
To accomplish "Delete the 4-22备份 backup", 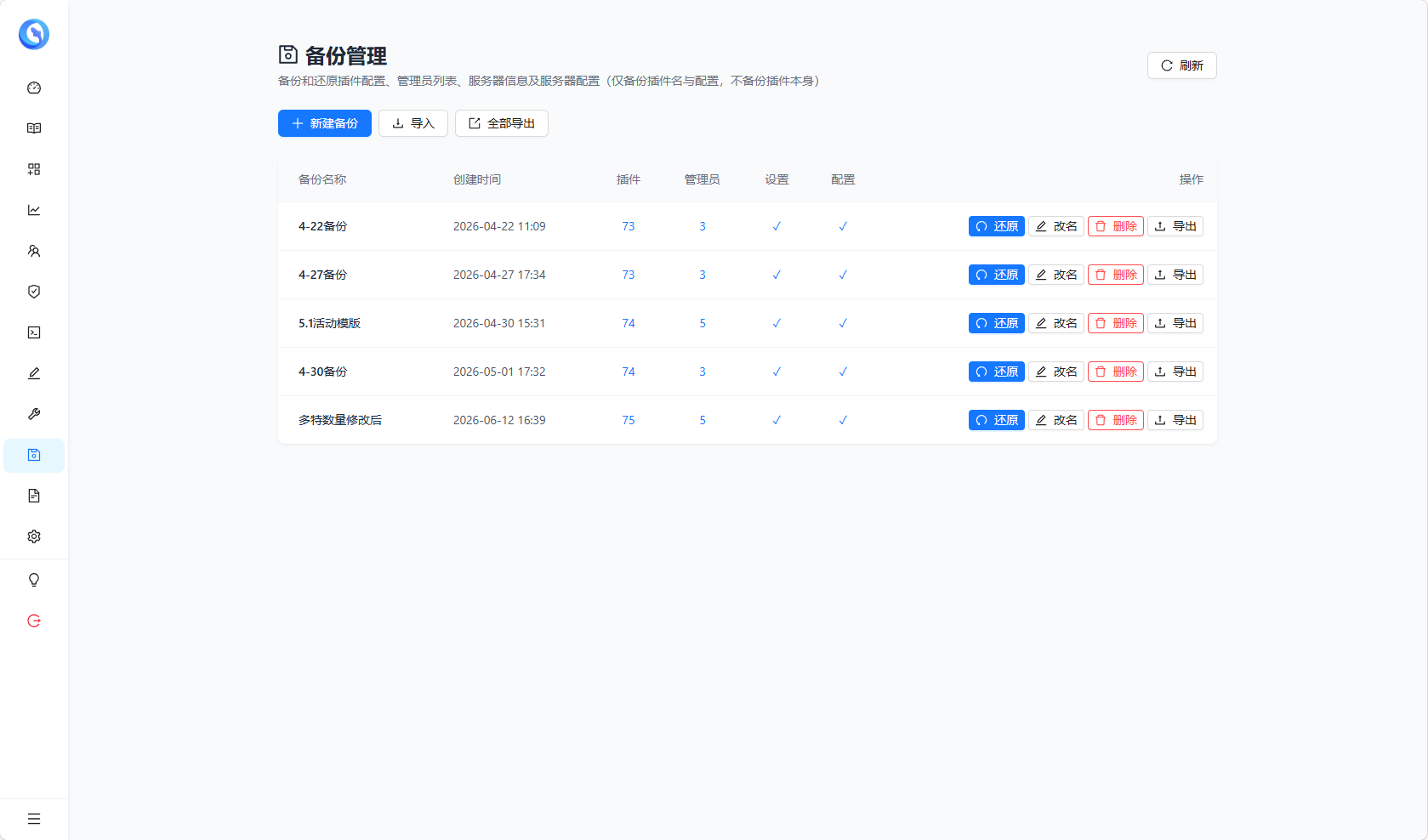I will (1116, 226).
